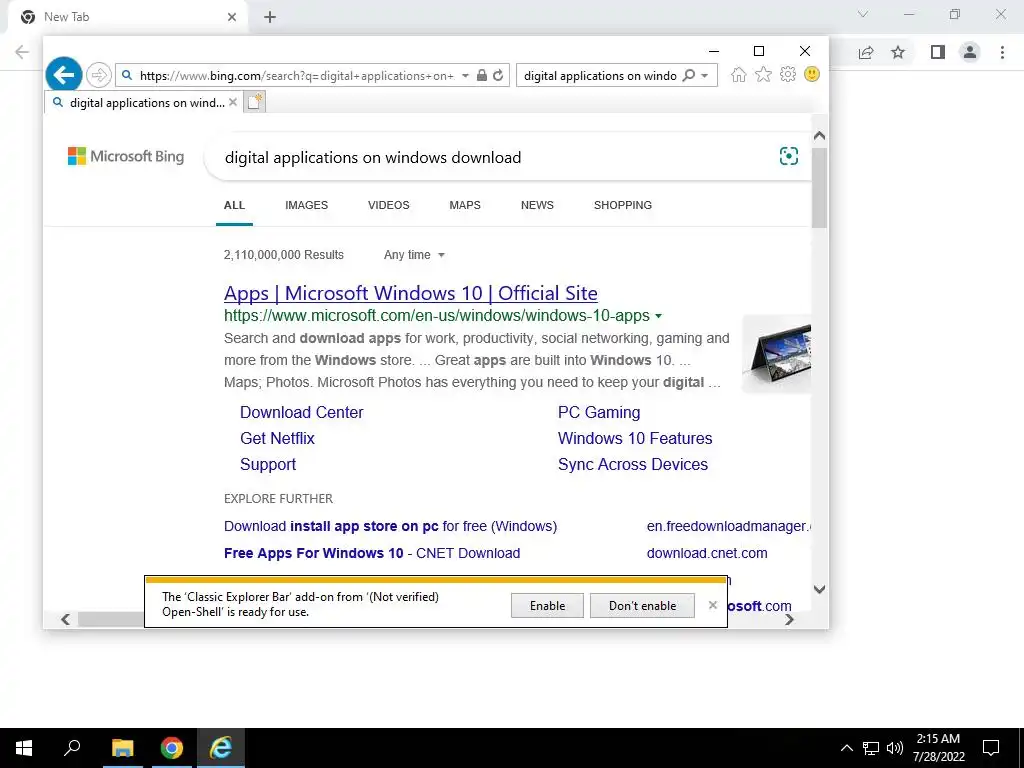Open IE Tools gear icon
Viewport: 1024px width, 768px height.
point(788,74)
